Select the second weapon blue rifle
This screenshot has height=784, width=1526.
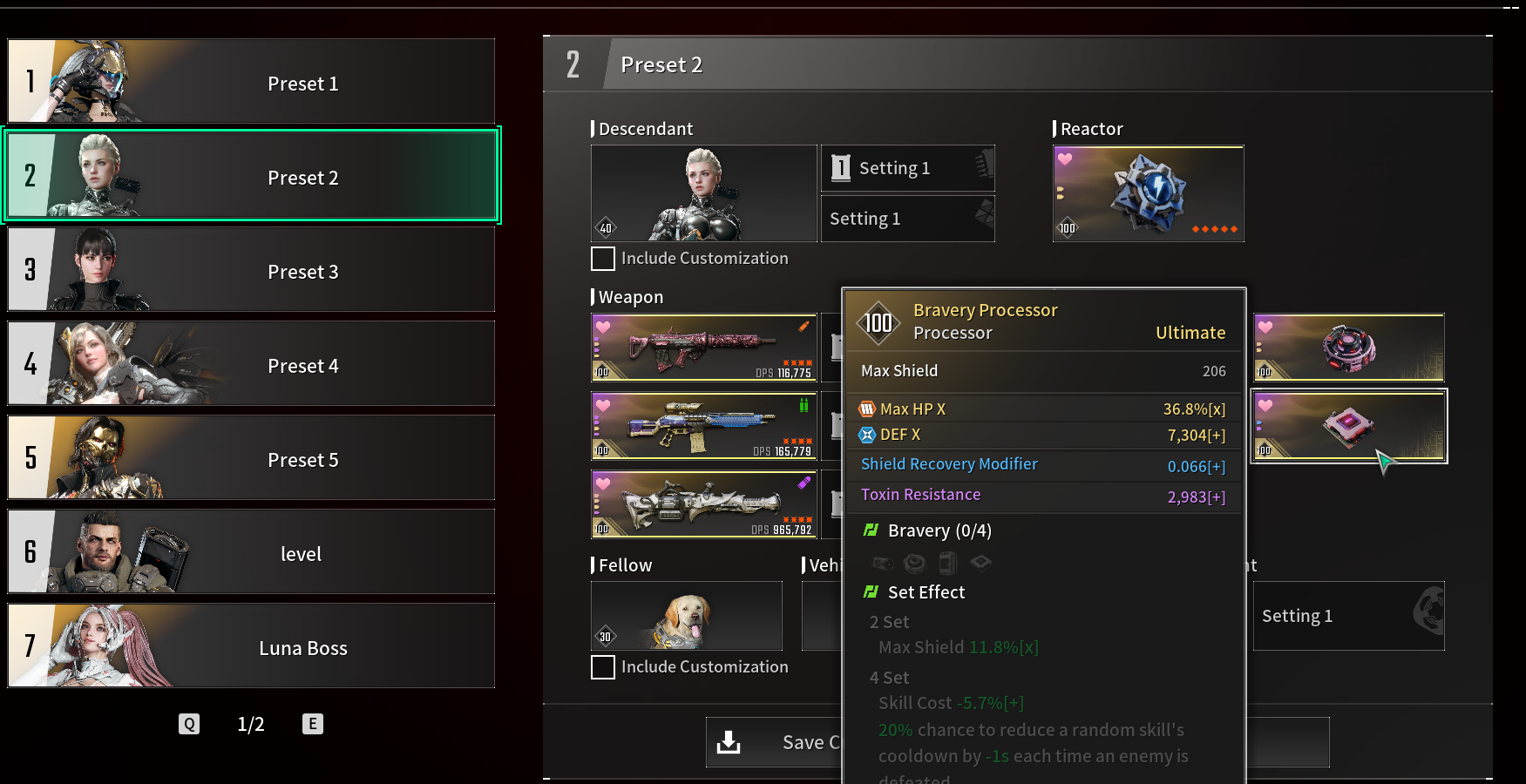[704, 426]
